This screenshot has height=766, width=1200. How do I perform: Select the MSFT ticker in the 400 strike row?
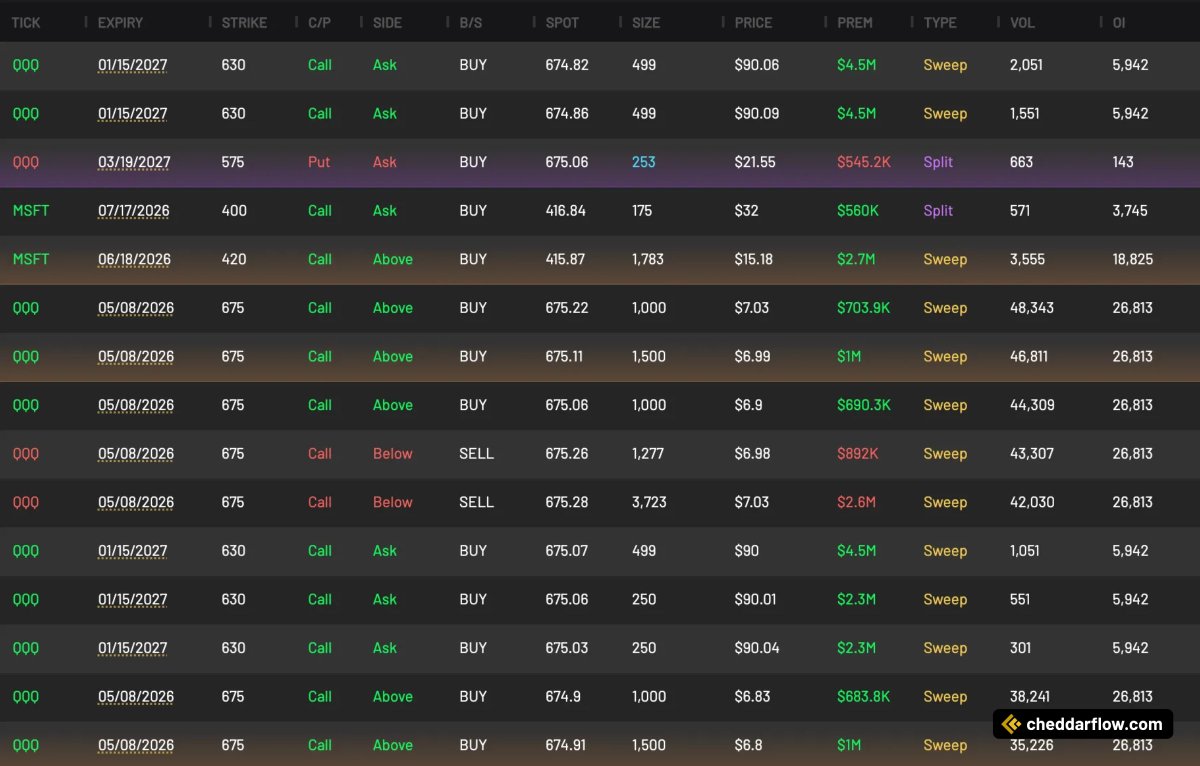30,211
